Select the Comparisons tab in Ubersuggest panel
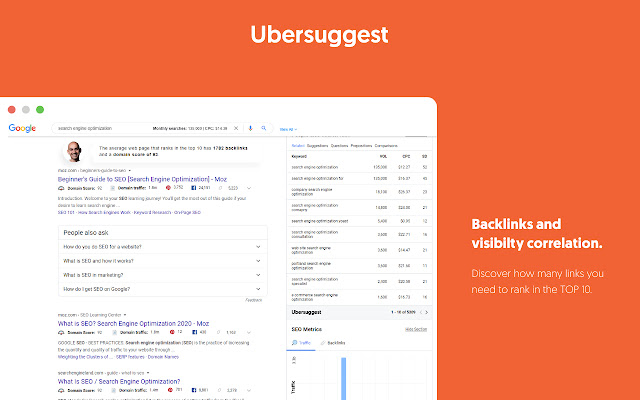640x400 pixels. coord(386,146)
